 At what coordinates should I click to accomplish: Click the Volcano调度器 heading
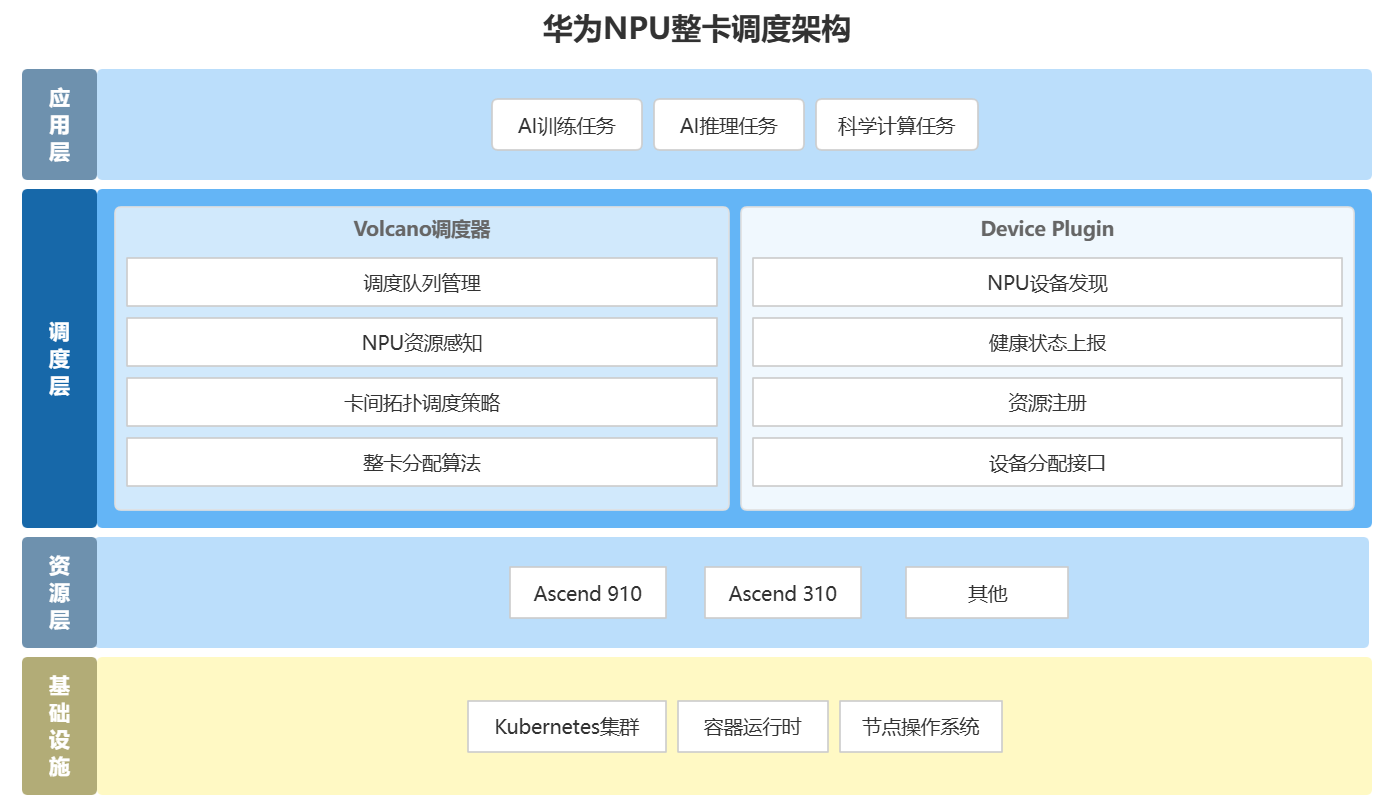pos(422,229)
